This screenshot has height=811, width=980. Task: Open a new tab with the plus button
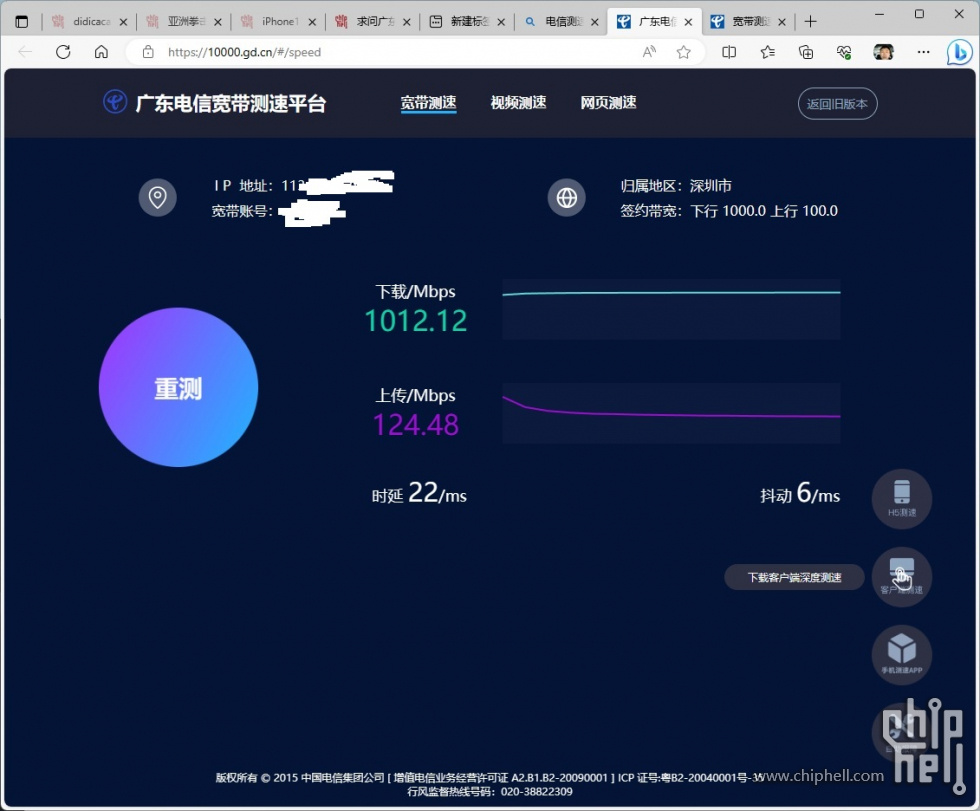[811, 22]
